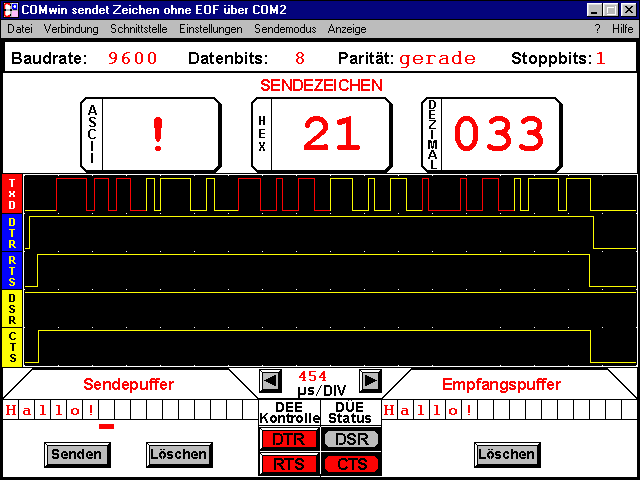Open the Einstellungen menu
The height and width of the screenshot is (480, 640).
tap(210, 29)
